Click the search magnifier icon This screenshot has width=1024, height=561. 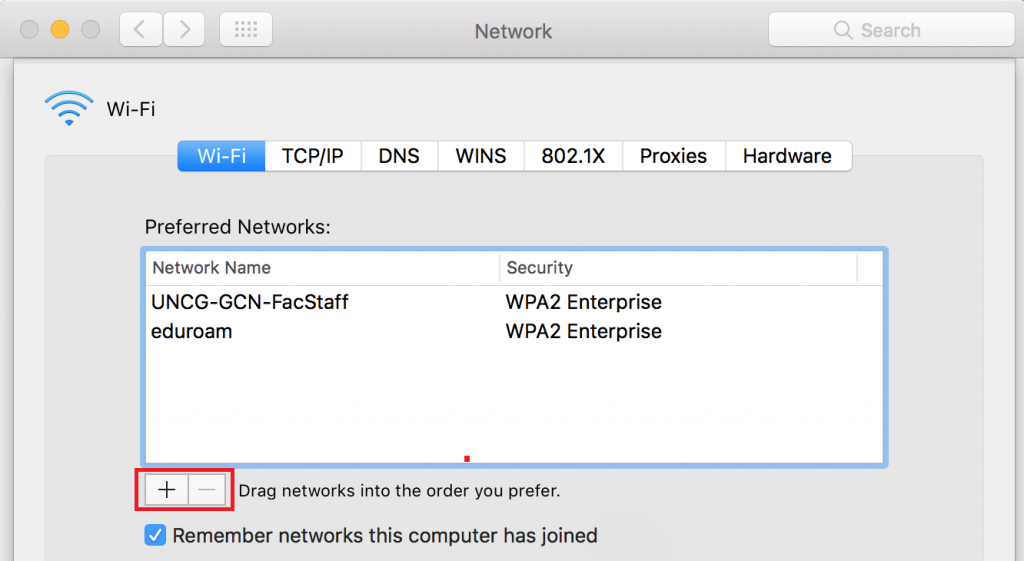click(x=843, y=31)
